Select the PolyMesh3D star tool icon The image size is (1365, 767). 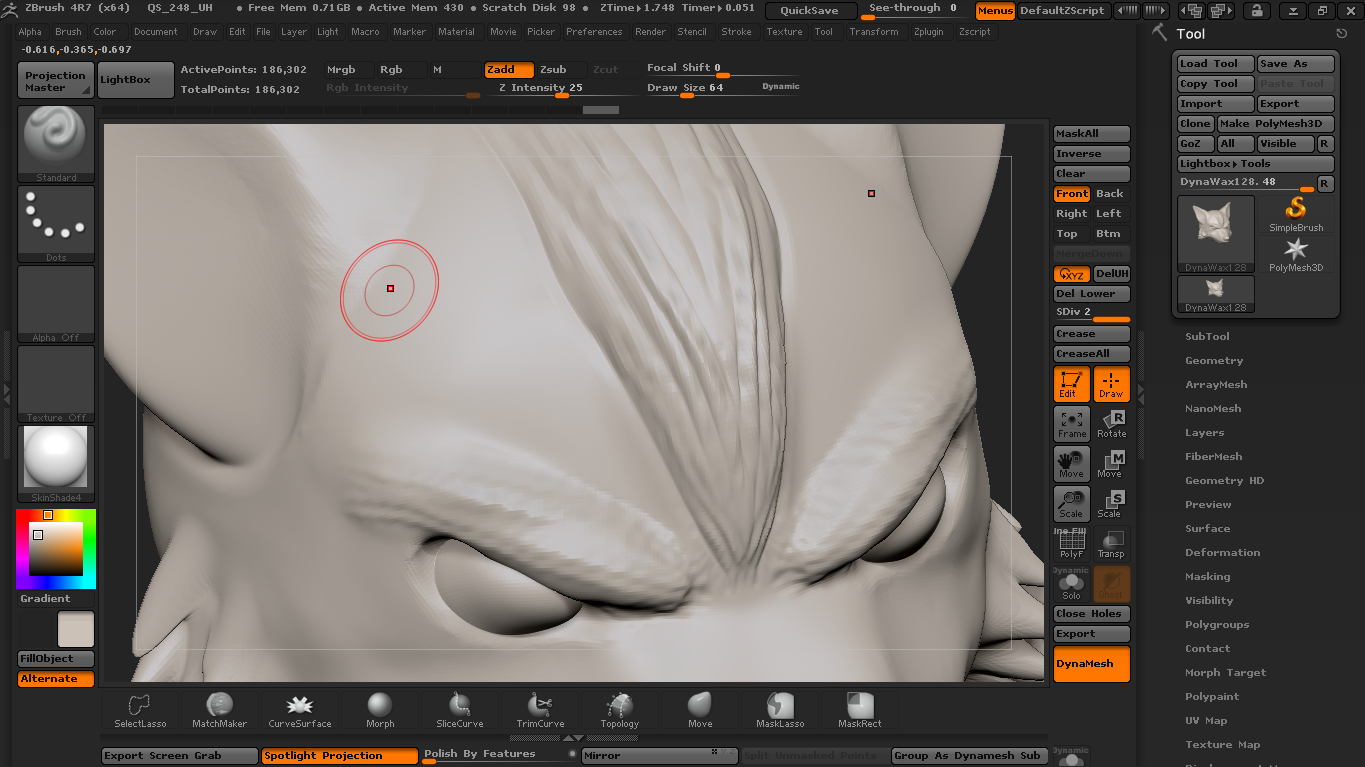point(1296,254)
